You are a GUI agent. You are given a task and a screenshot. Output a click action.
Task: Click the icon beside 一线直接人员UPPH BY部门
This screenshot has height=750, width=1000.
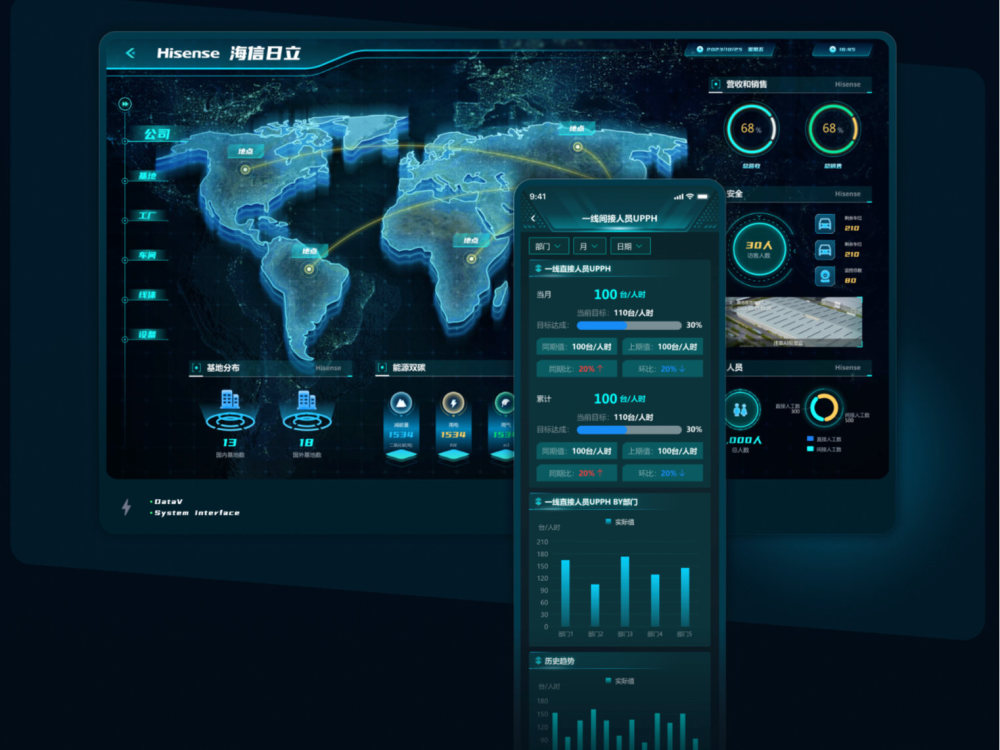(x=538, y=502)
